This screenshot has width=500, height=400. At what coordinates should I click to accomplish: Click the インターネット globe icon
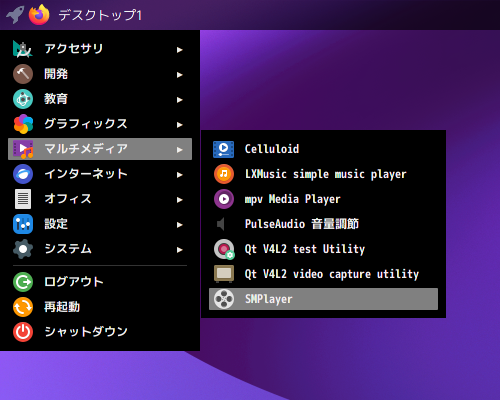23,174
